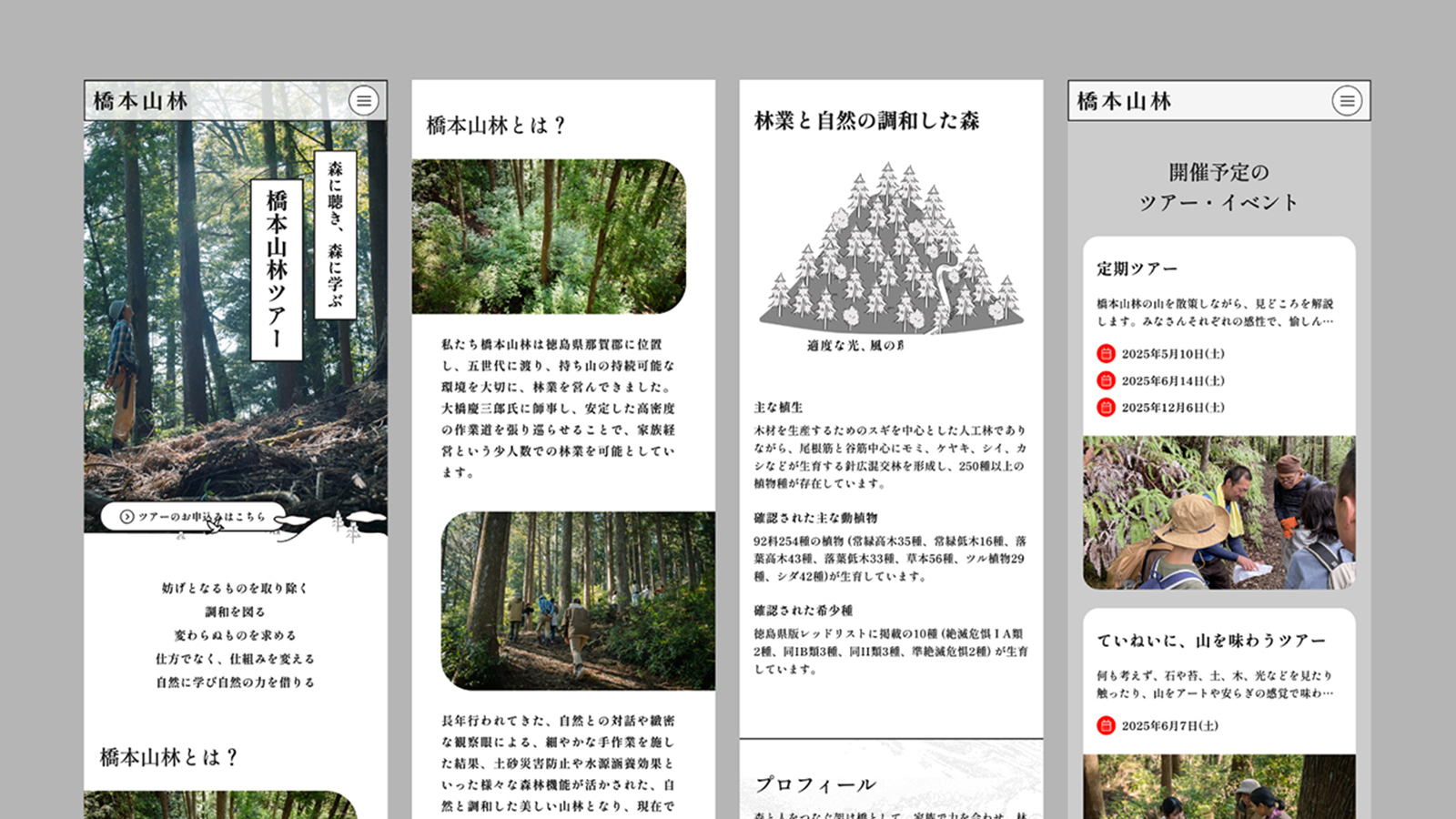Open hamburger menu on events screen header
Image resolution: width=1456 pixels, height=819 pixels.
pos(1347,101)
